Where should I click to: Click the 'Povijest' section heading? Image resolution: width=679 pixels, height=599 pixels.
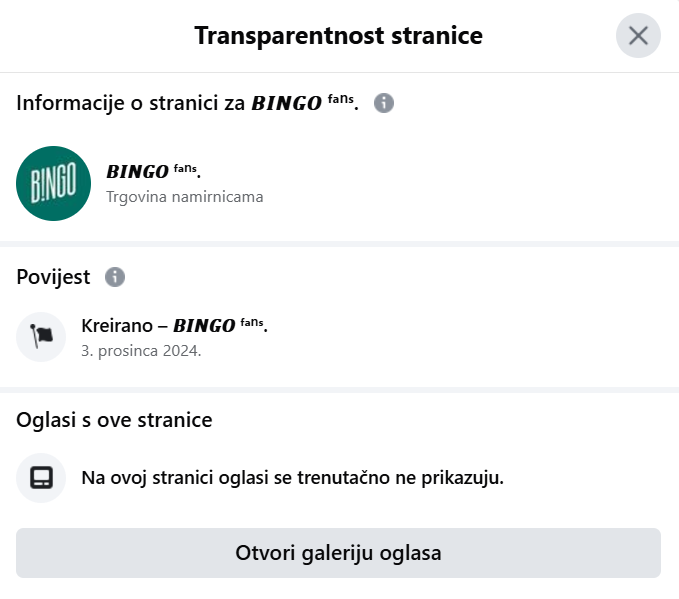[54, 277]
